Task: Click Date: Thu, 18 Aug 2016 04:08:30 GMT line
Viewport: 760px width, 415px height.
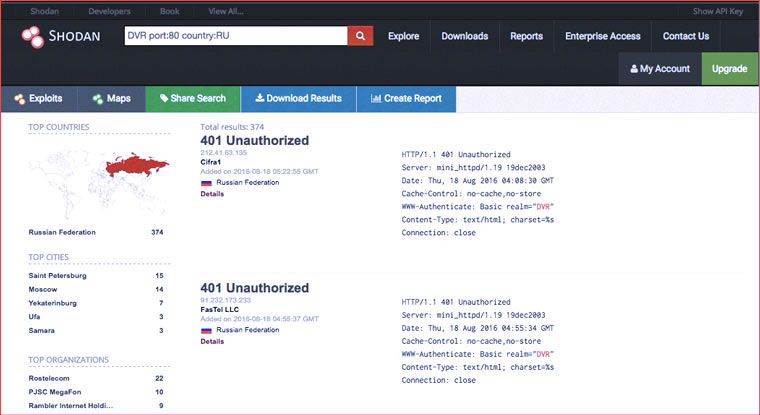Action: [477, 180]
